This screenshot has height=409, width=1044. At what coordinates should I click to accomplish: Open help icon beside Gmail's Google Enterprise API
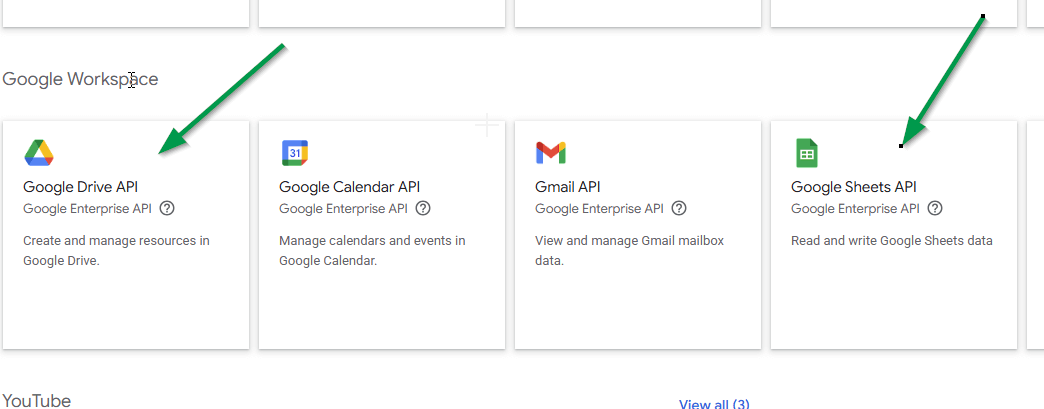(x=678, y=208)
